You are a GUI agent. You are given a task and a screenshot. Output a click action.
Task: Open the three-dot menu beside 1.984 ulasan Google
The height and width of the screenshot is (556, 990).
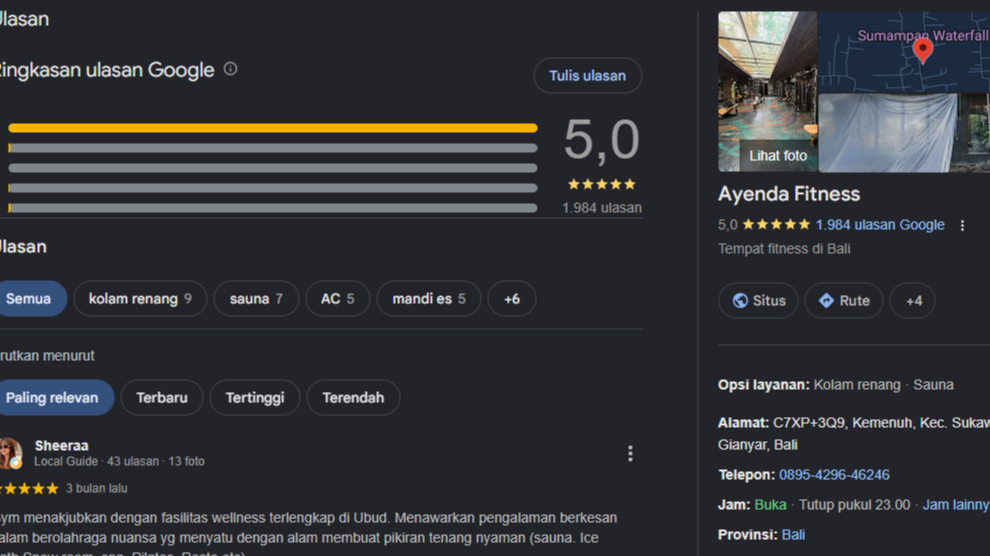point(962,225)
